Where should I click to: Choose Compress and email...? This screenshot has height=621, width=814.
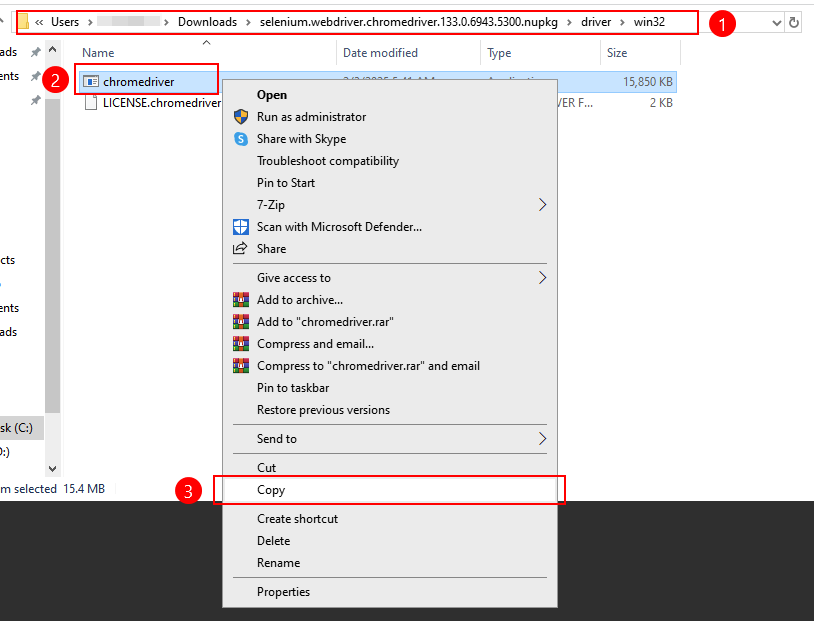(390, 344)
